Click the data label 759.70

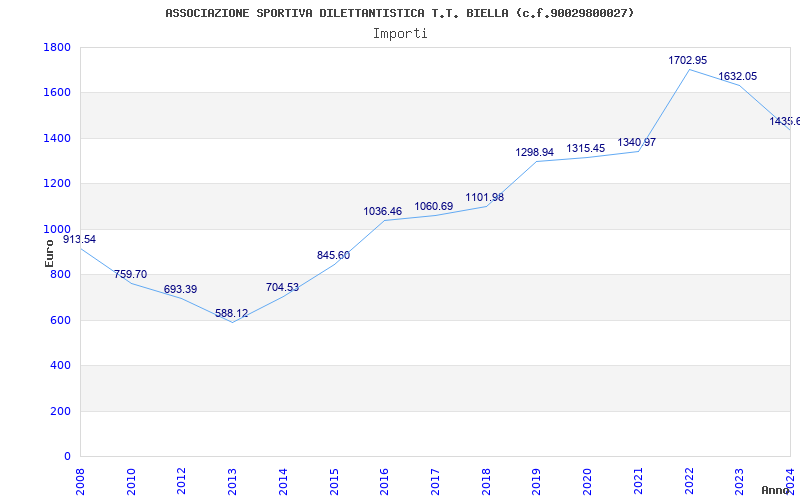click(x=130, y=274)
